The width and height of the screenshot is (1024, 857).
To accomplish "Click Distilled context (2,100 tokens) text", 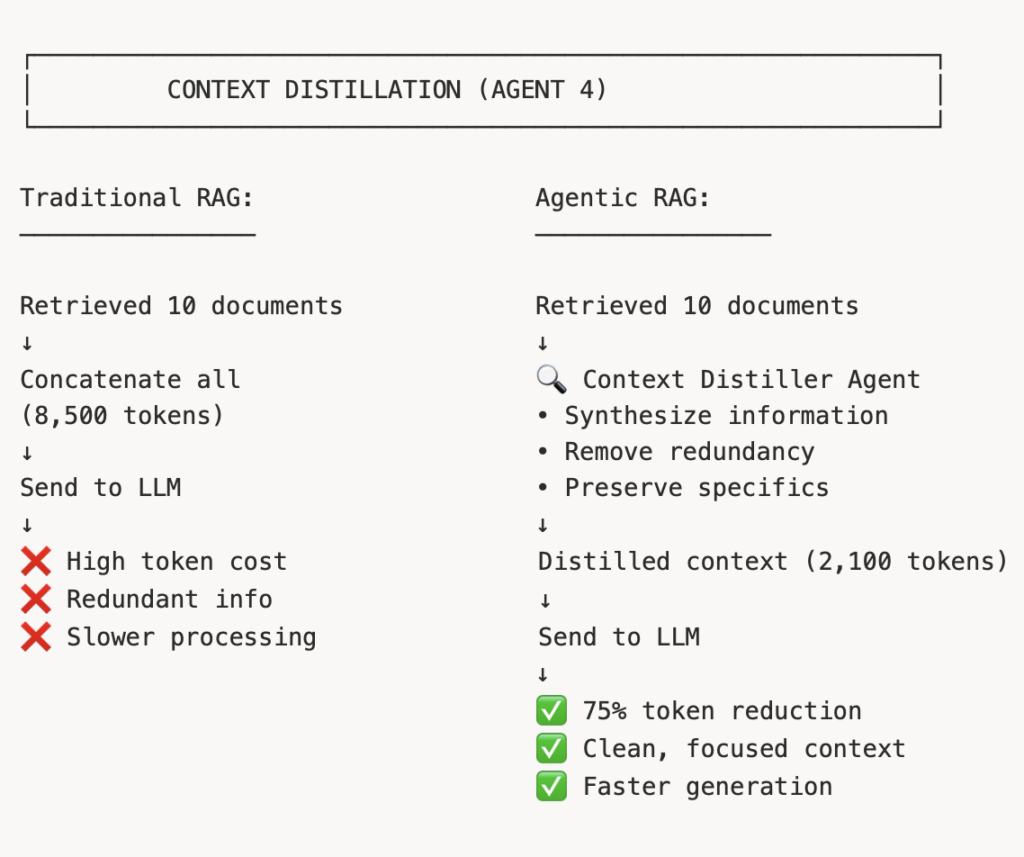I will pyautogui.click(x=772, y=561).
